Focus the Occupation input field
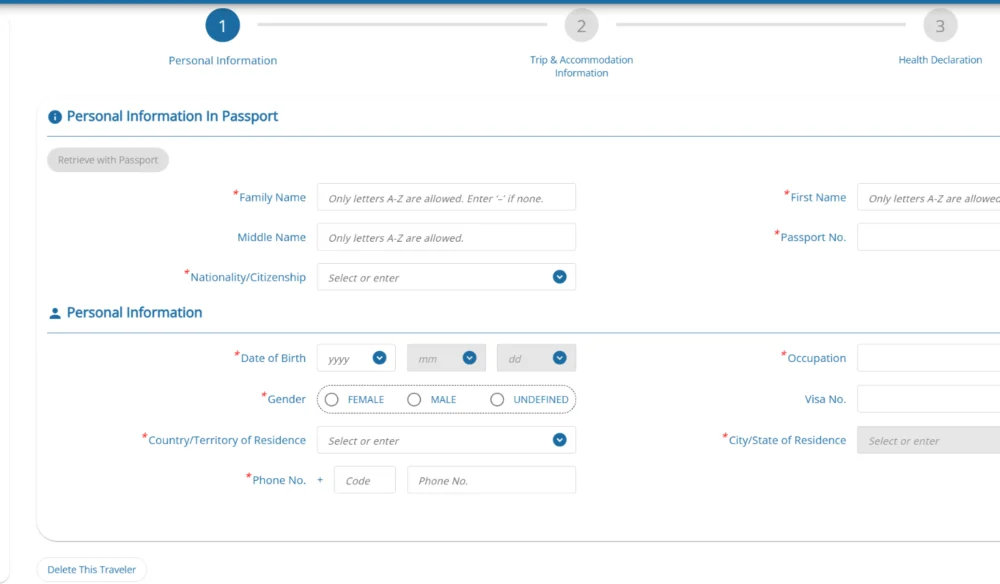This screenshot has width=1000, height=584. click(x=929, y=358)
